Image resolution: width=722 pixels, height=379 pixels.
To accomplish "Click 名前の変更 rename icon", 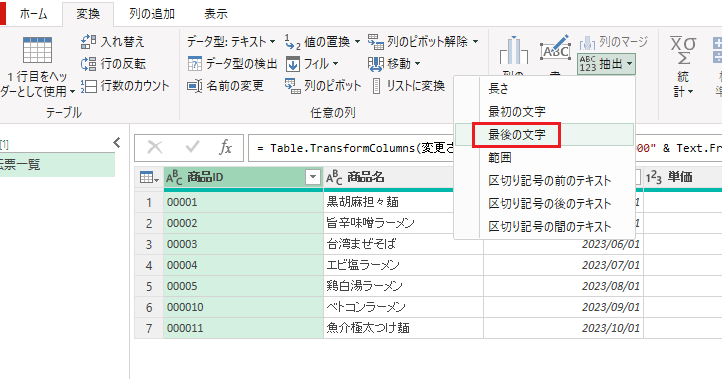I will click(195, 86).
